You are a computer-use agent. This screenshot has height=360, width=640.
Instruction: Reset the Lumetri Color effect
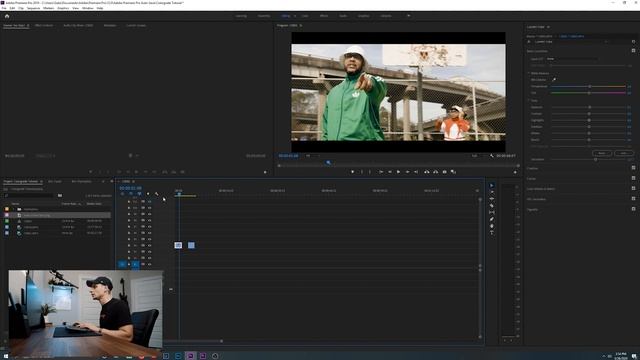633,42
